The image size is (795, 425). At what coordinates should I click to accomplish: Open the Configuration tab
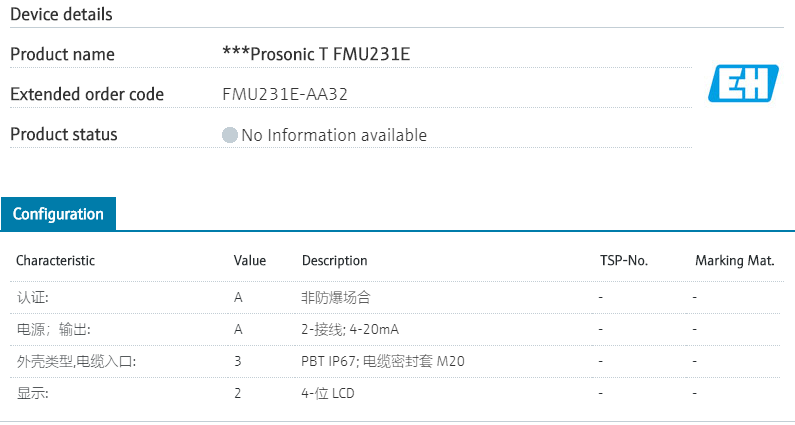(58, 214)
